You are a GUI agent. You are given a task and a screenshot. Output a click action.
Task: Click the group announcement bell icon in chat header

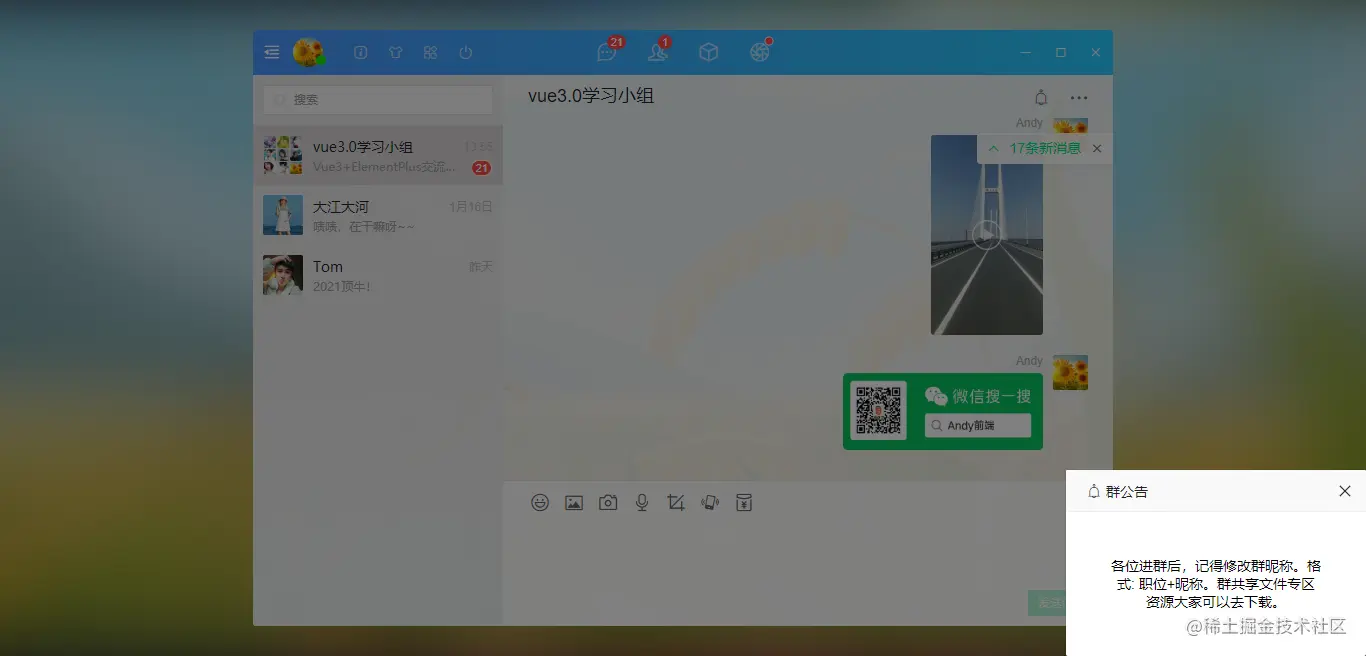(x=1041, y=98)
